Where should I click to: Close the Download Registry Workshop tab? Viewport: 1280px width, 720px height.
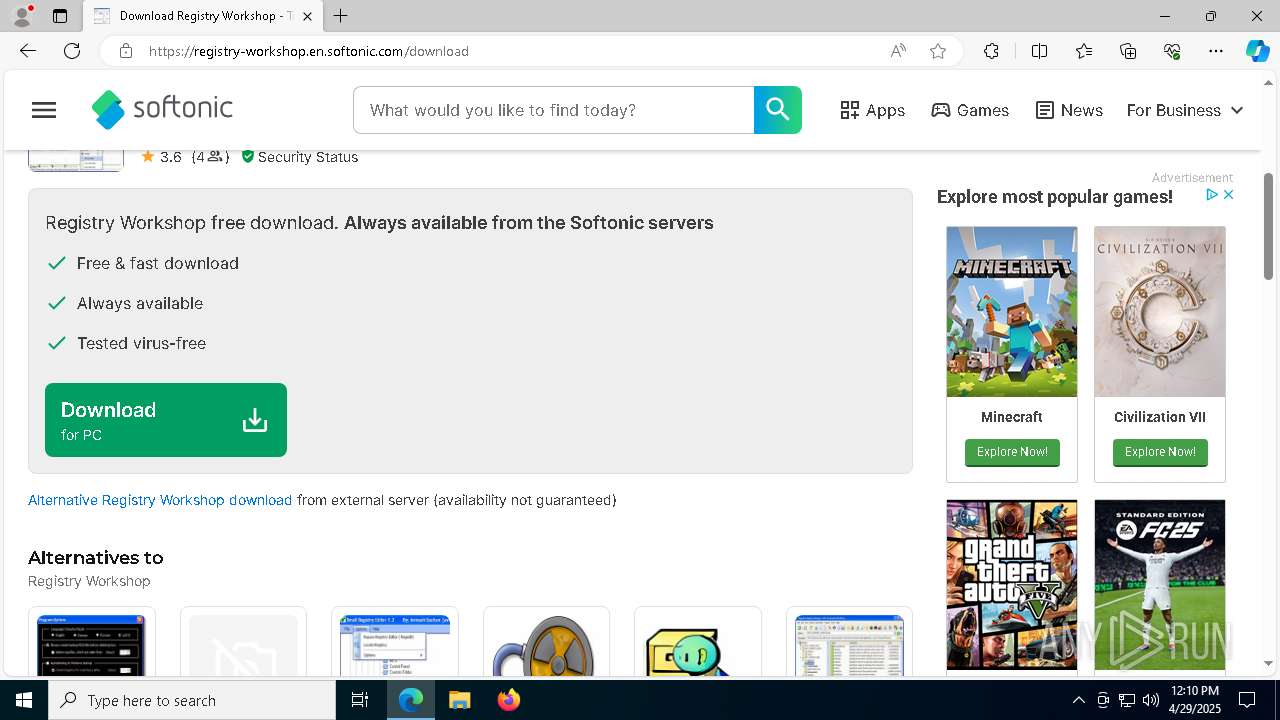pos(308,16)
